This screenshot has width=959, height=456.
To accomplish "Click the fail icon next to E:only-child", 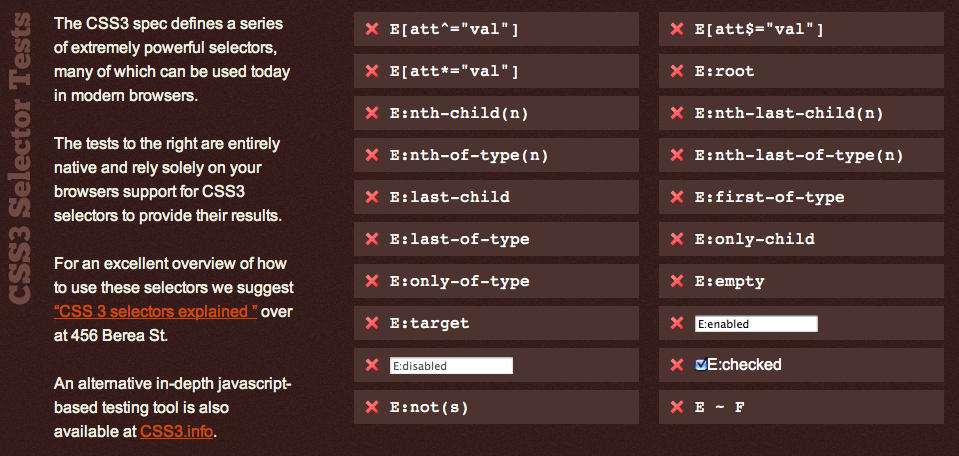I will coord(676,239).
